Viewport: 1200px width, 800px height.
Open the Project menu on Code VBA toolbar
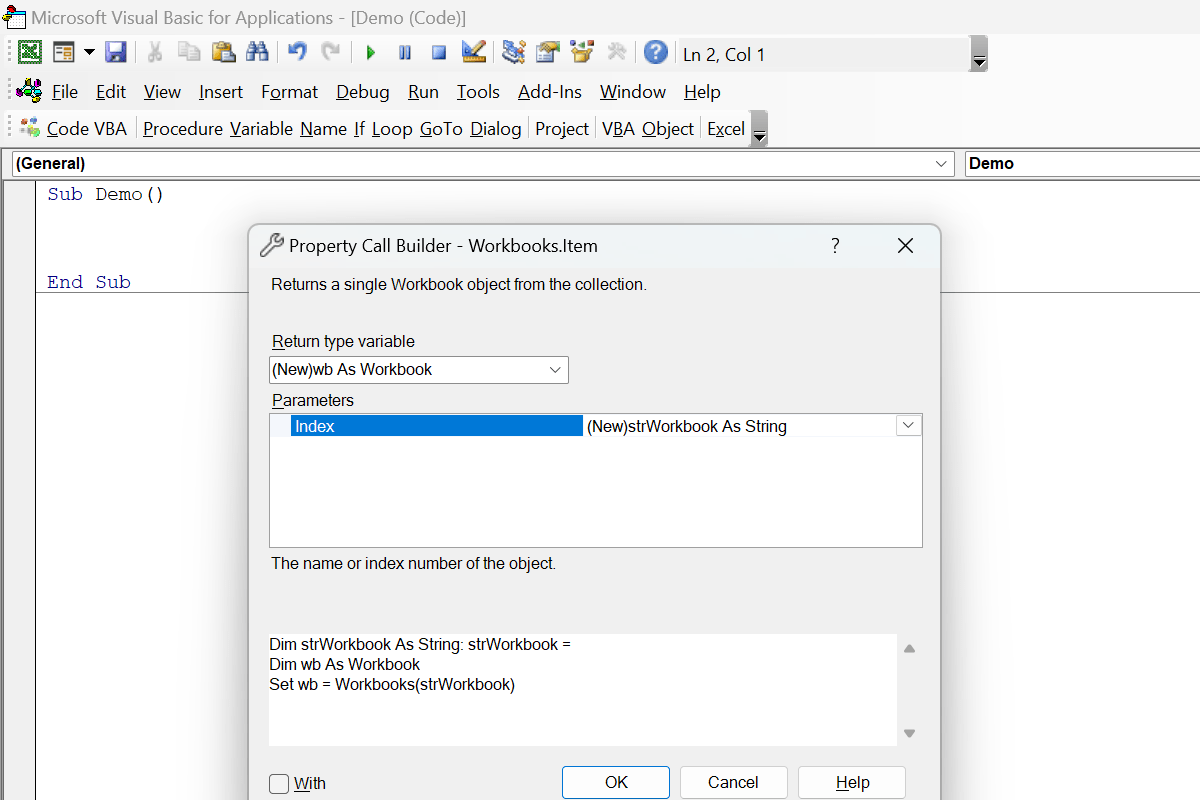coord(562,129)
